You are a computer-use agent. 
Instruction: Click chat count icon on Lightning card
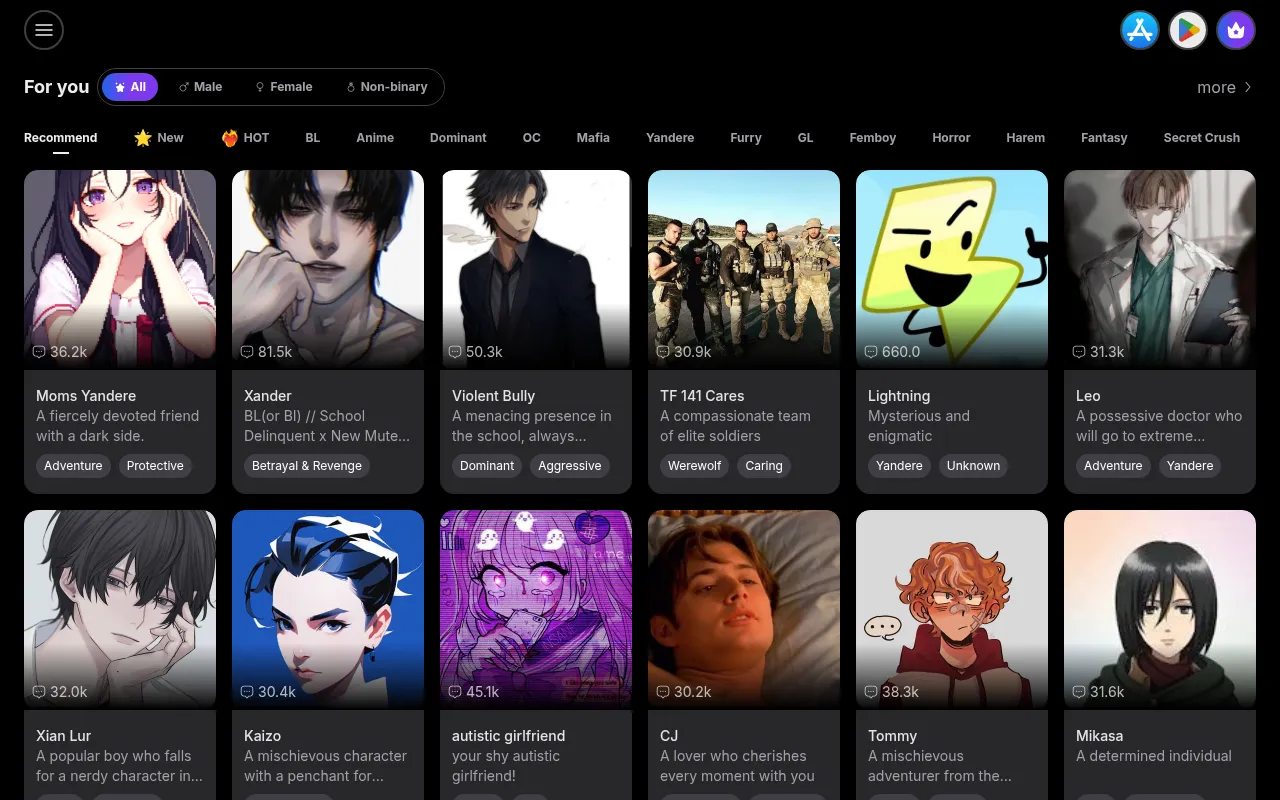(x=871, y=352)
